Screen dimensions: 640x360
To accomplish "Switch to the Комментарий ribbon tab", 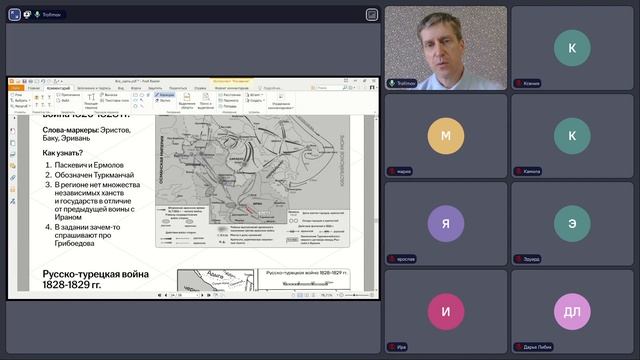I will click(x=58, y=88).
